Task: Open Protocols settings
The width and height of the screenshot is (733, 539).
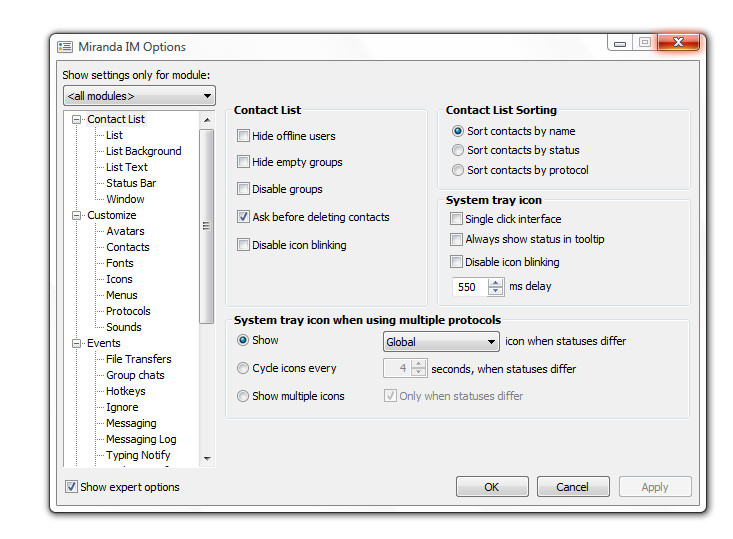Action: (x=128, y=311)
